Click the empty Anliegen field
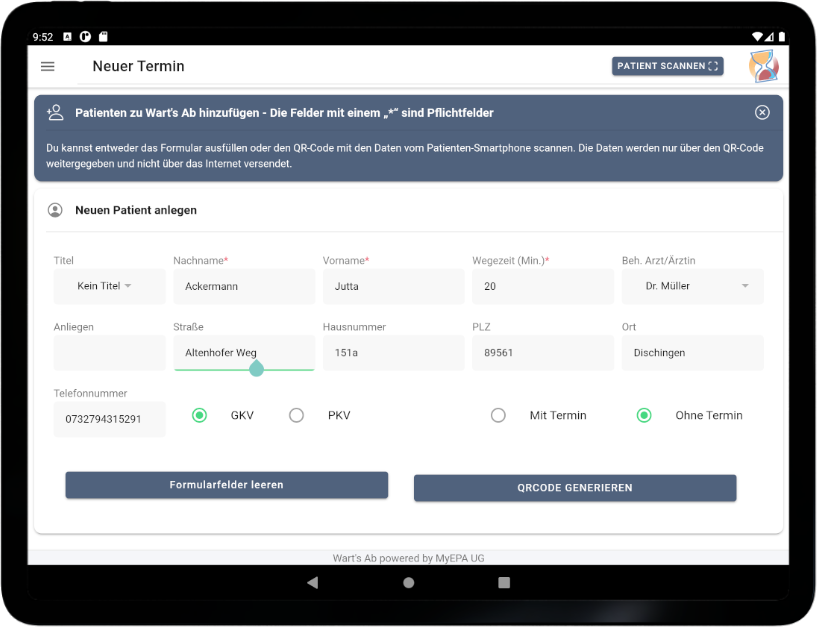 point(109,353)
